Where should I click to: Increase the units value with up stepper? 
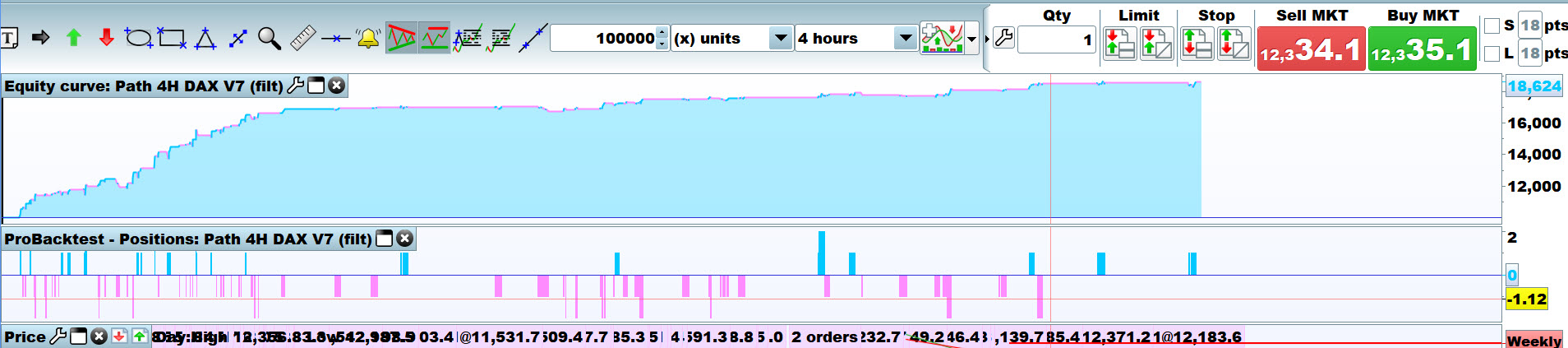(663, 32)
